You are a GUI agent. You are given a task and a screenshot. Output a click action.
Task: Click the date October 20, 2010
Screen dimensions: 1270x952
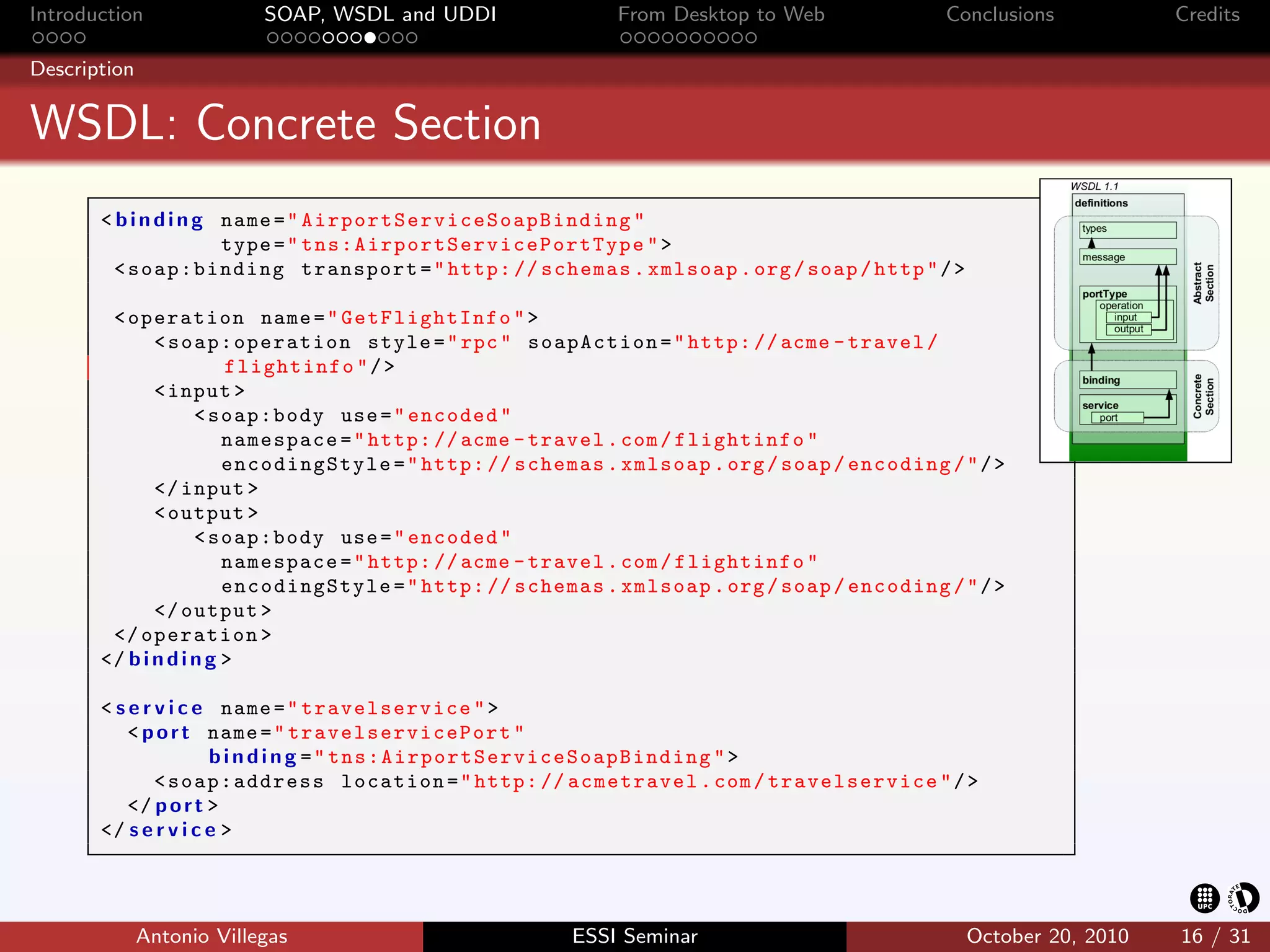[1047, 936]
